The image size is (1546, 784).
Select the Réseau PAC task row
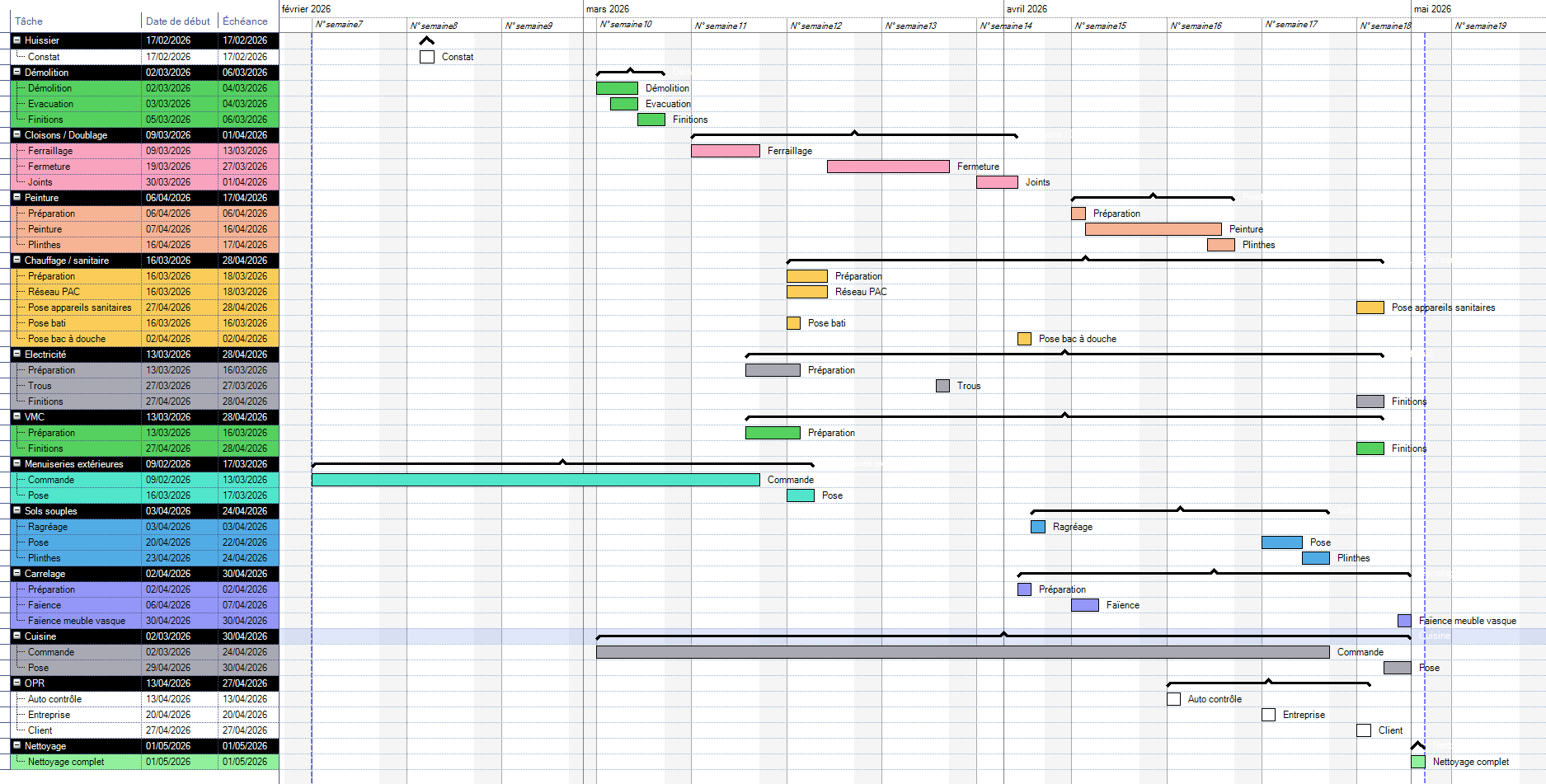[x=145, y=292]
